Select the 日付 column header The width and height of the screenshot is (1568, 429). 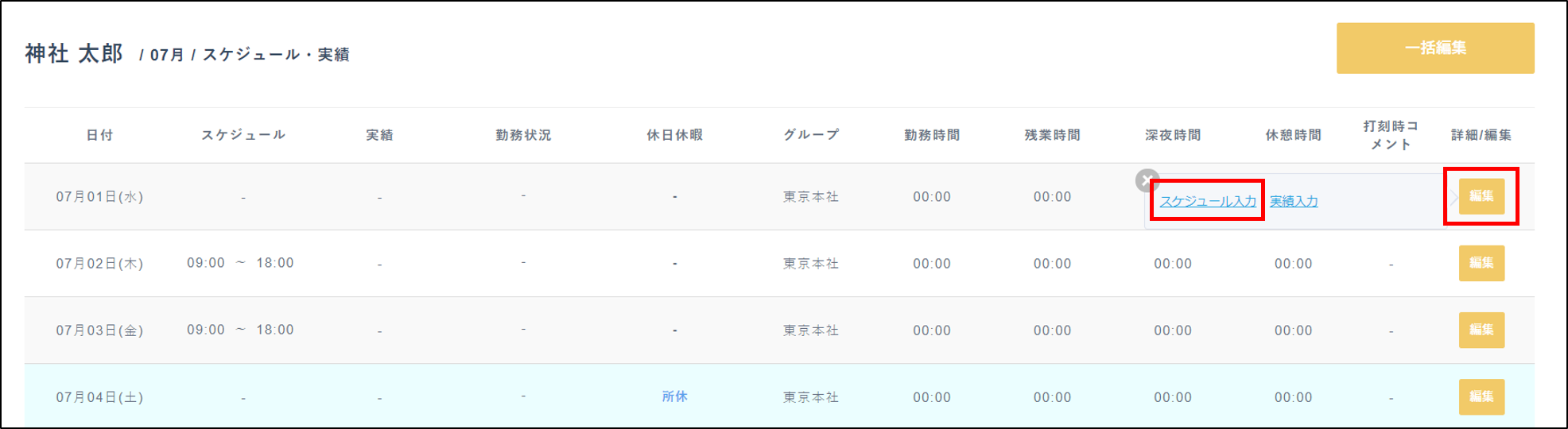point(100,135)
